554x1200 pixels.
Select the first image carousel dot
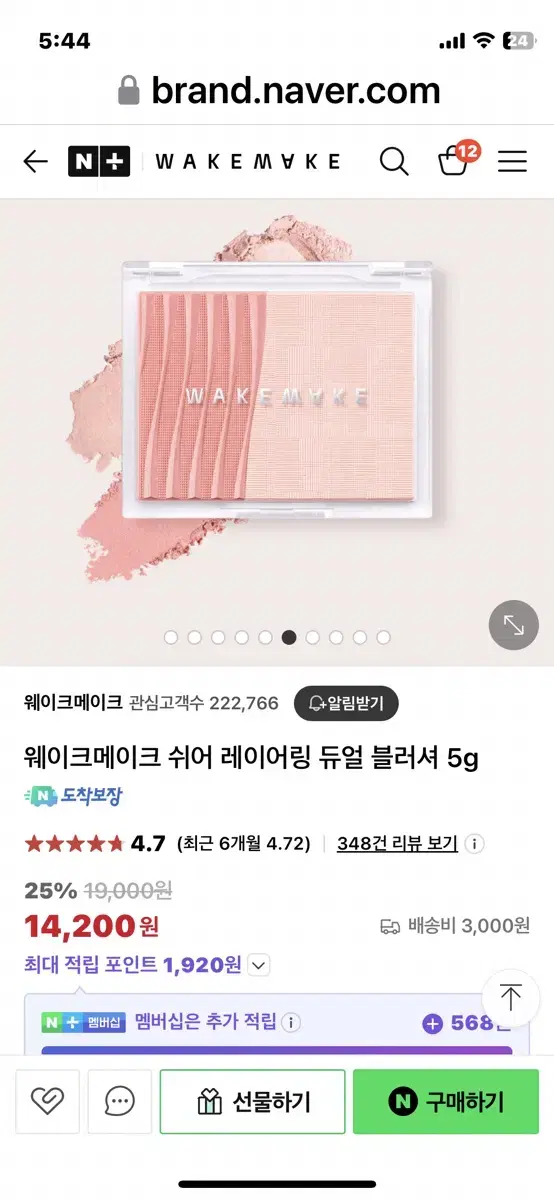point(170,637)
